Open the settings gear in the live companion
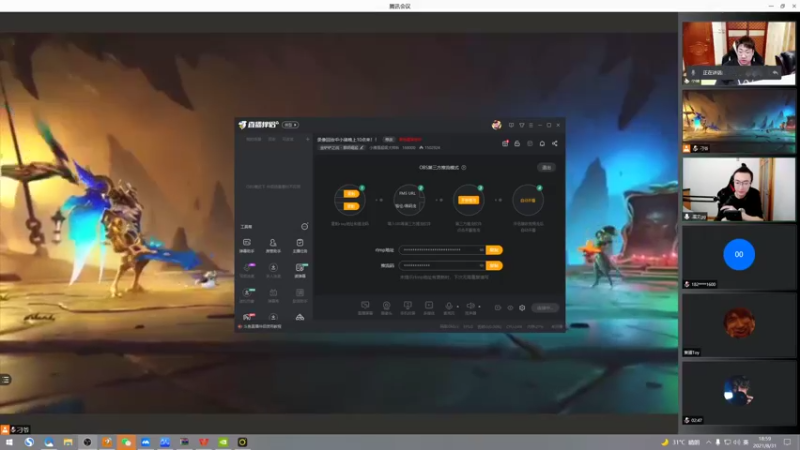The width and height of the screenshot is (800, 450). (x=522, y=308)
